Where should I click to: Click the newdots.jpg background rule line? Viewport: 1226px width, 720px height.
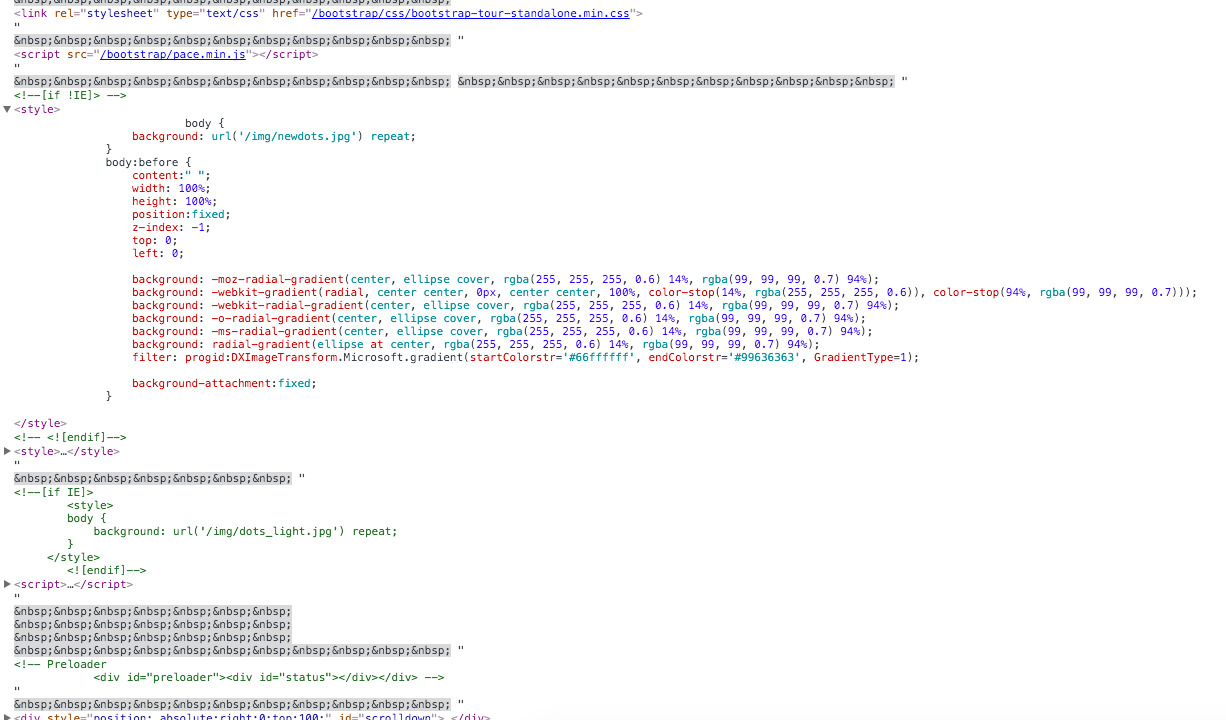(x=273, y=136)
